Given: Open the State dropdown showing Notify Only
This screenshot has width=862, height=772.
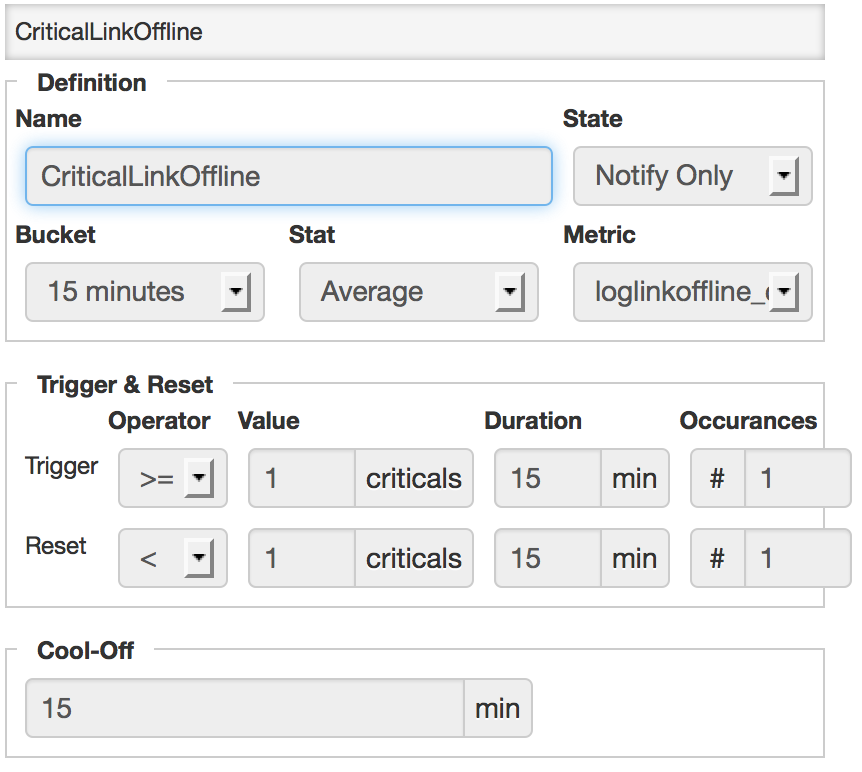Looking at the screenshot, I should tap(692, 176).
